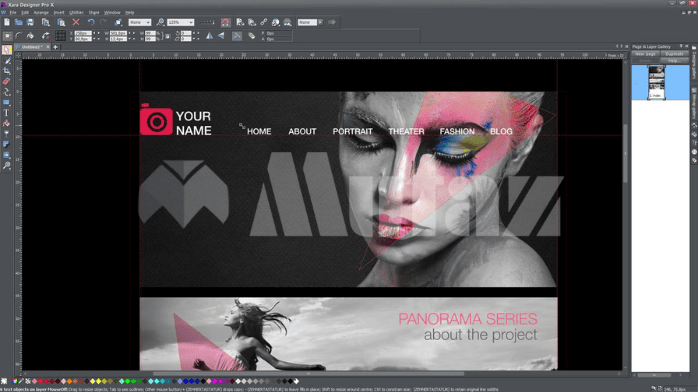Click ABOUT nav text on canvas
The height and width of the screenshot is (392, 698).
(302, 131)
